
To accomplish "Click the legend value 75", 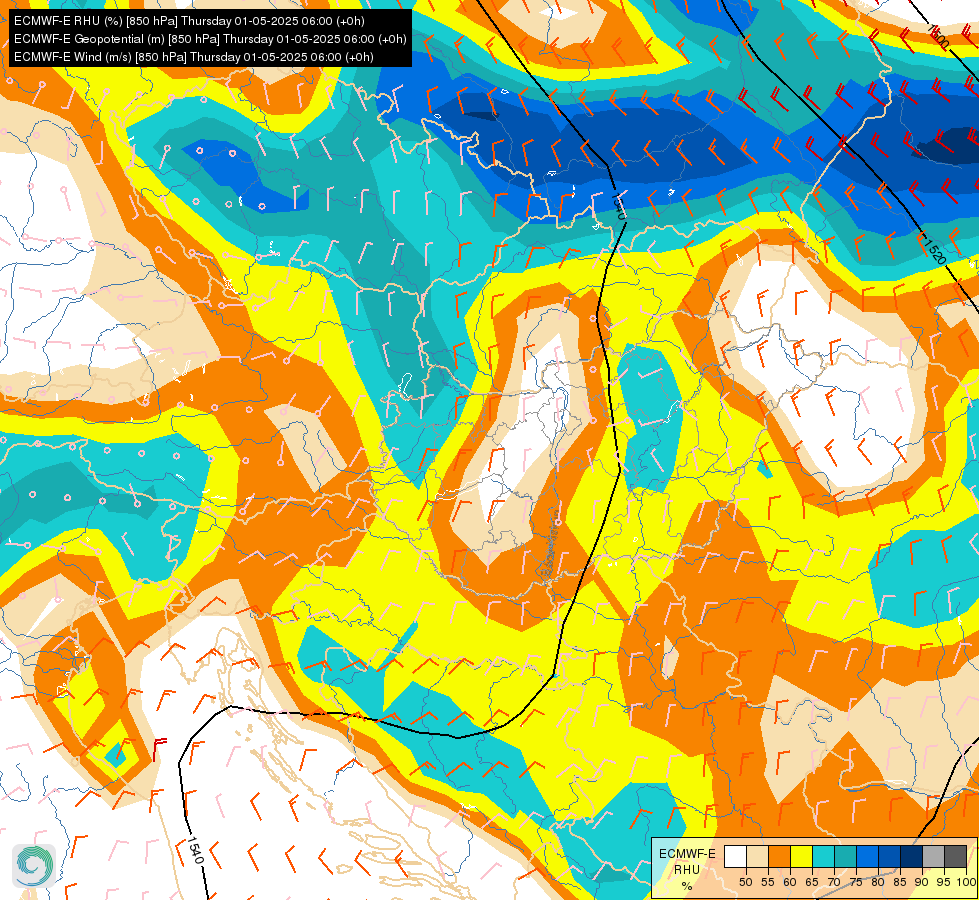I will point(856,882).
